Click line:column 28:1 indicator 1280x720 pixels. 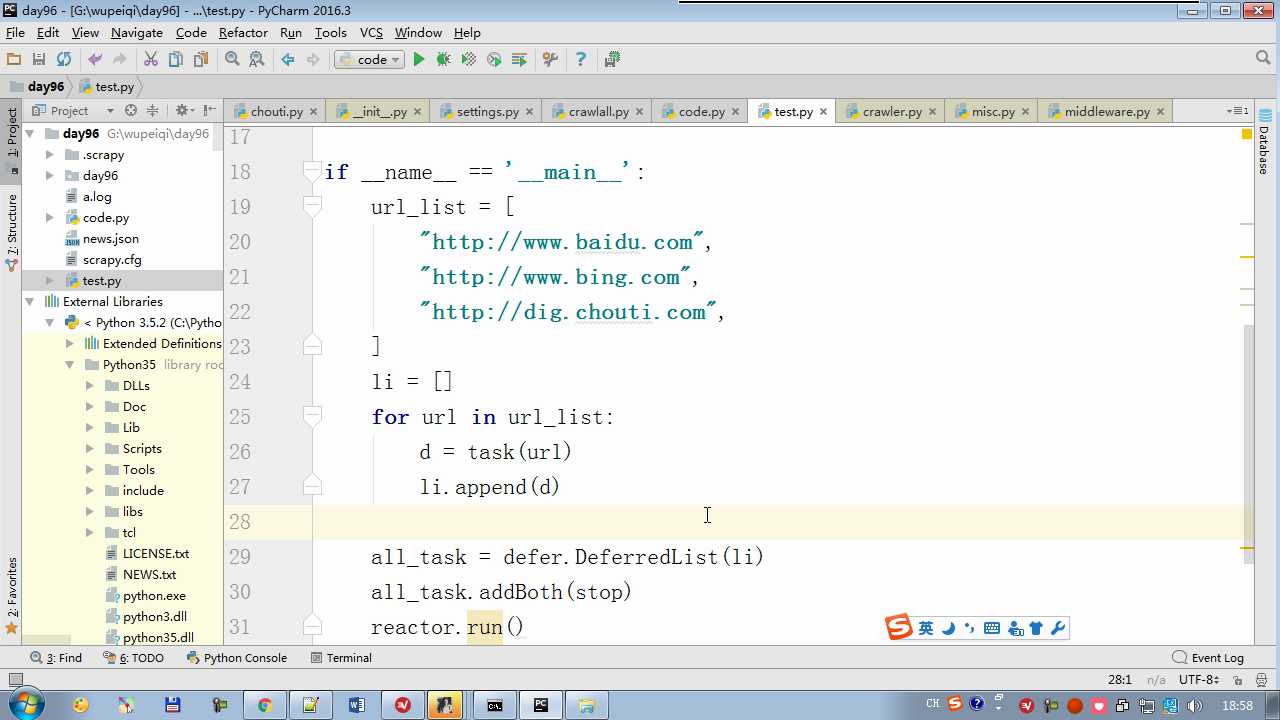[x=1119, y=680]
